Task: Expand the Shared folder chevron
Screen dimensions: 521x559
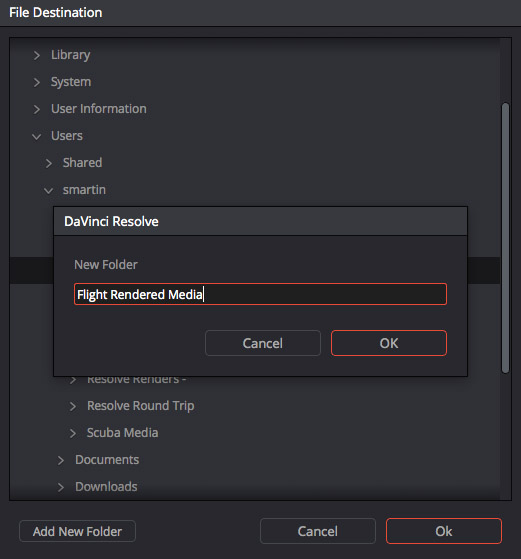Action: tap(48, 163)
